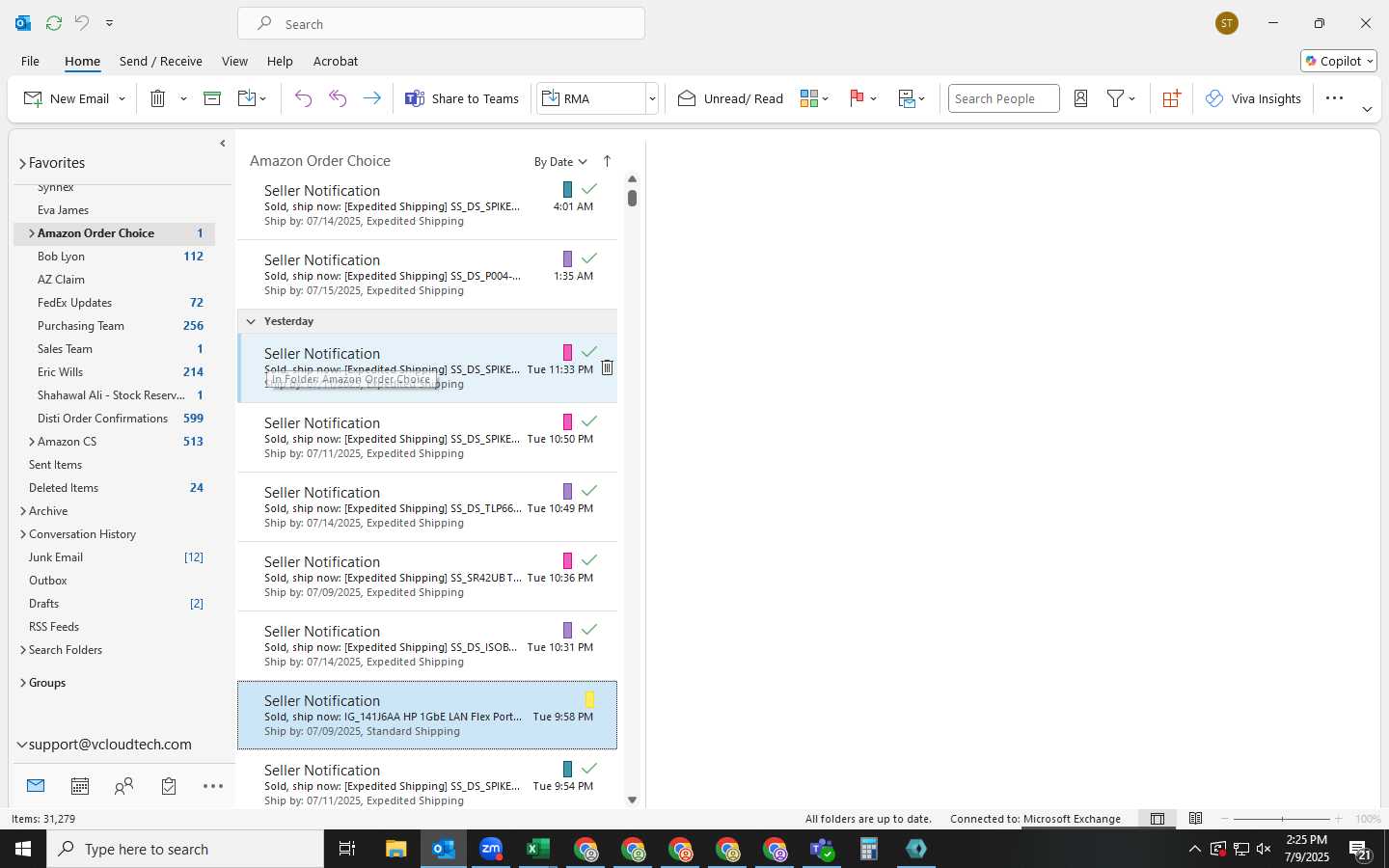Click the Copilot button
This screenshot has width=1389, height=868.
click(x=1339, y=61)
